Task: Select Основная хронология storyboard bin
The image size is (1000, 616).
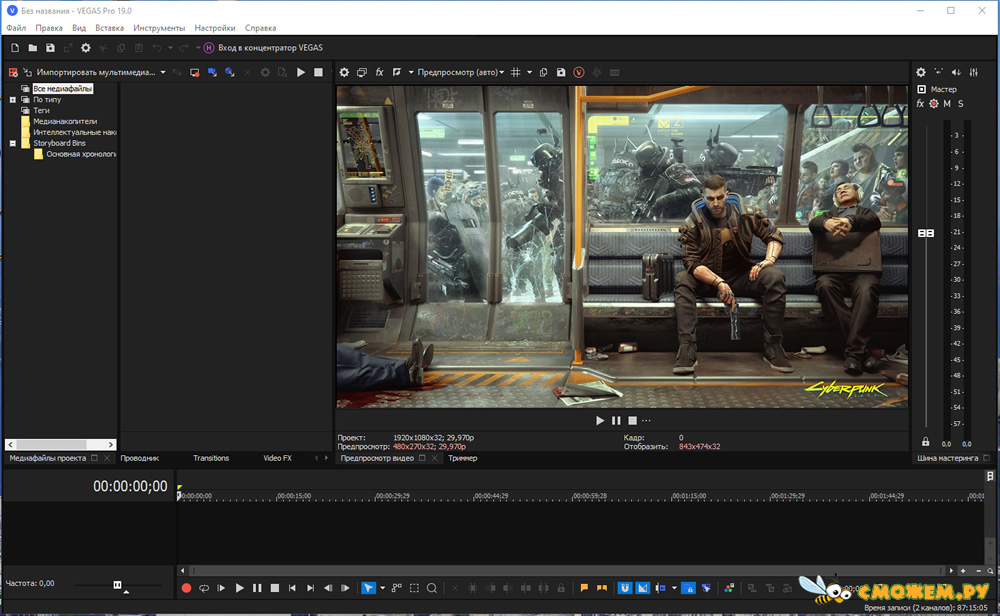Action: [x=80, y=154]
